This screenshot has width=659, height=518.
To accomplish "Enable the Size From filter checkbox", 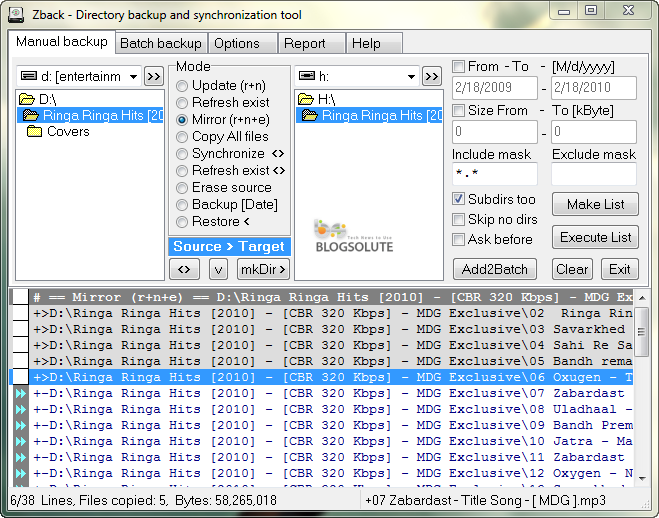I will [458, 110].
